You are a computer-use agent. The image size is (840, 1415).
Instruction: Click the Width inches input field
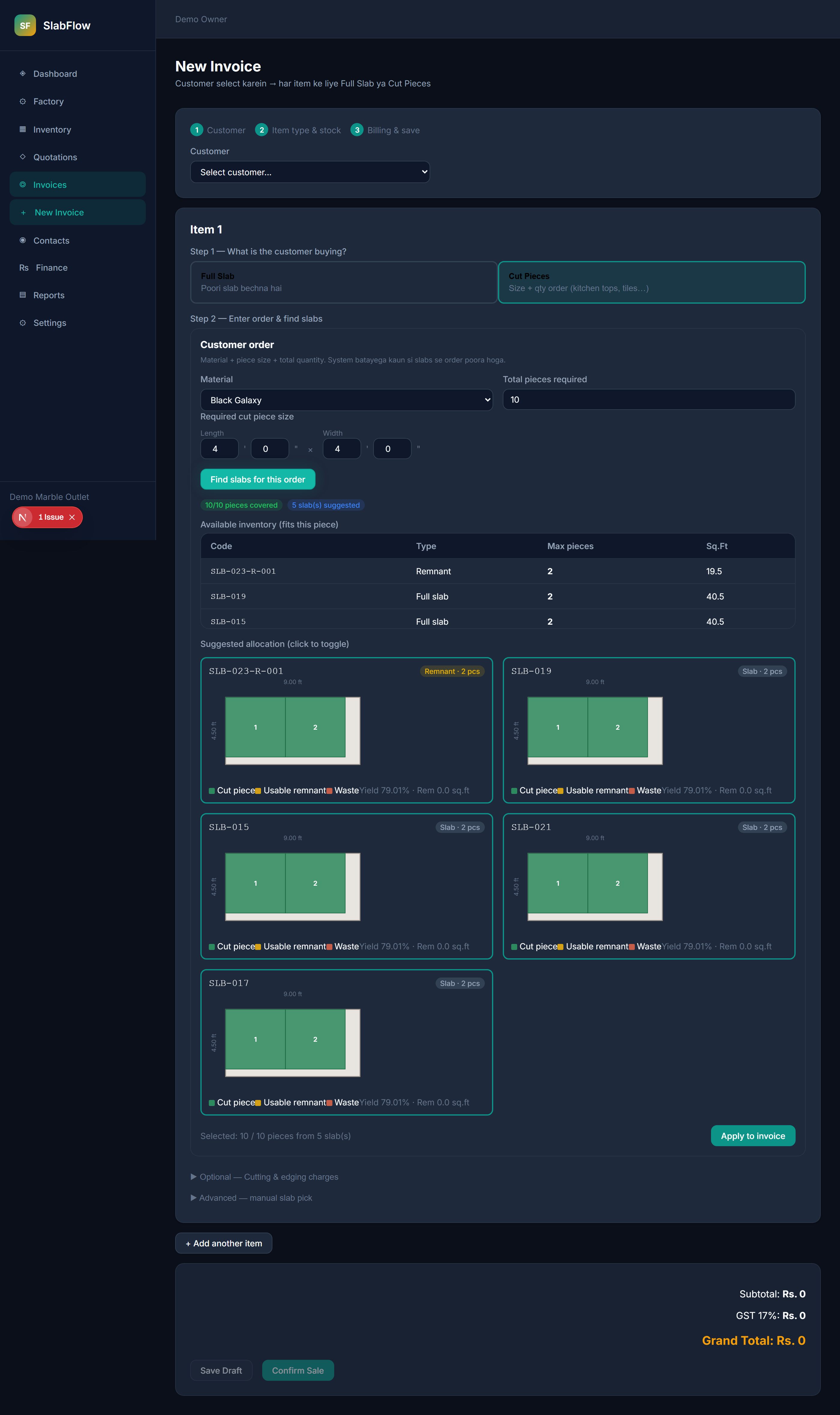[392, 449]
